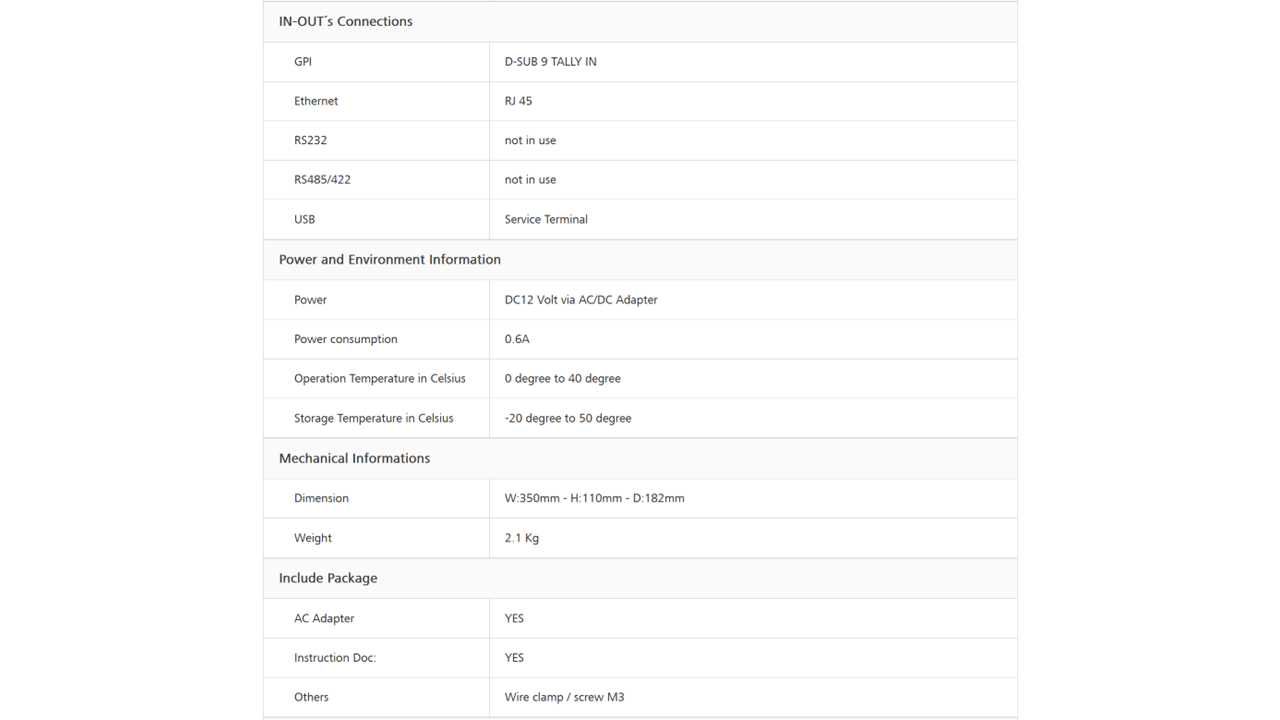The width and height of the screenshot is (1280, 720).
Task: Select "not in use" beside RS485/422
Action: point(530,180)
